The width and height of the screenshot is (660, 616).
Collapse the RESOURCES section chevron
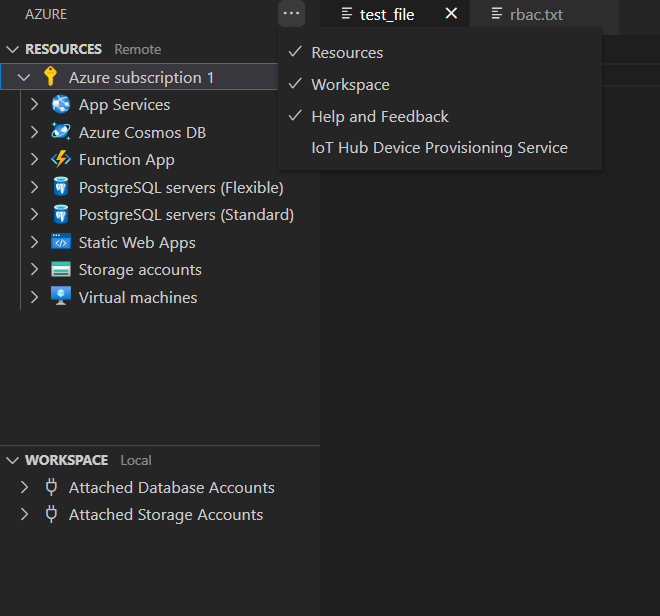click(13, 49)
